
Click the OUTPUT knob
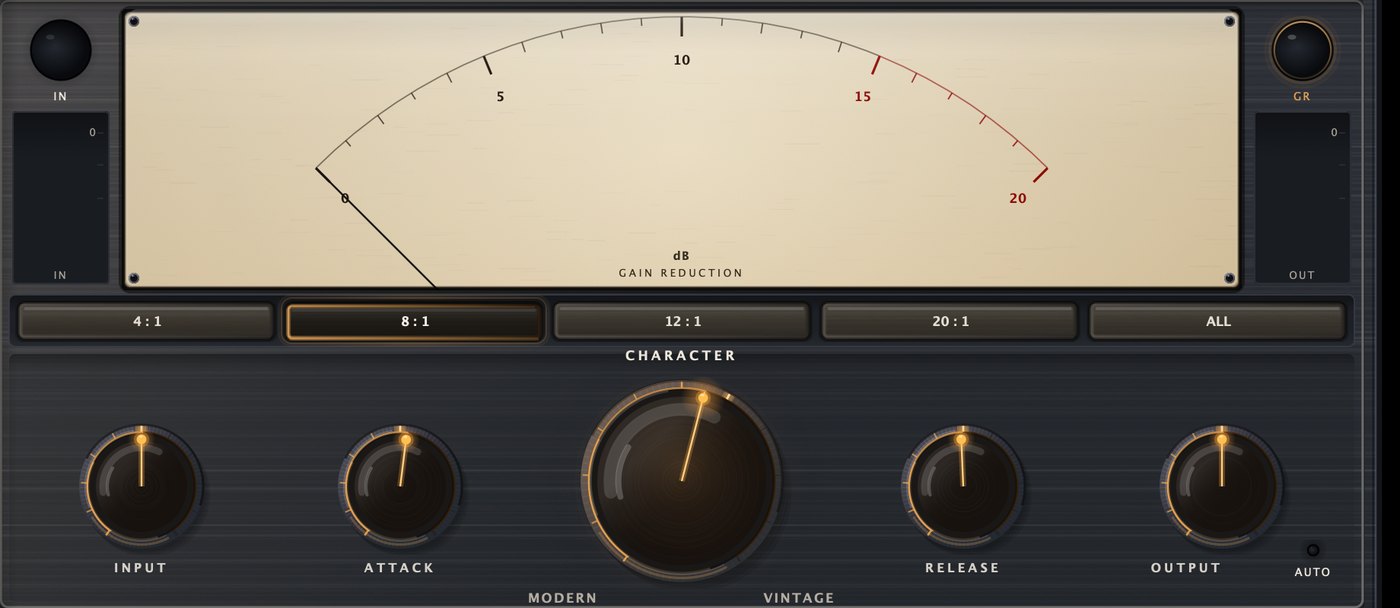coord(1221,486)
